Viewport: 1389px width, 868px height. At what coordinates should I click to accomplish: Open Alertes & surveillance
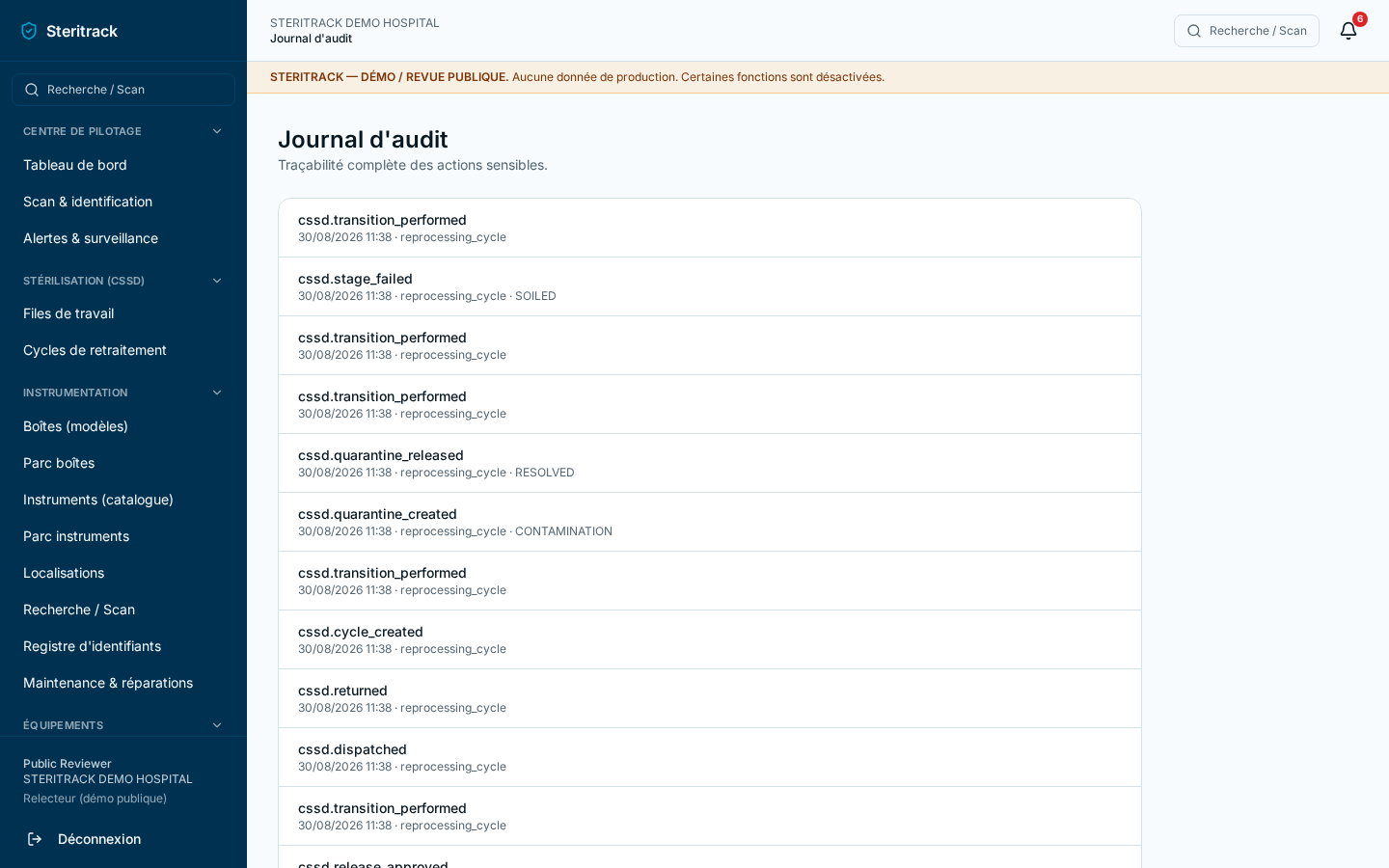tap(123, 238)
